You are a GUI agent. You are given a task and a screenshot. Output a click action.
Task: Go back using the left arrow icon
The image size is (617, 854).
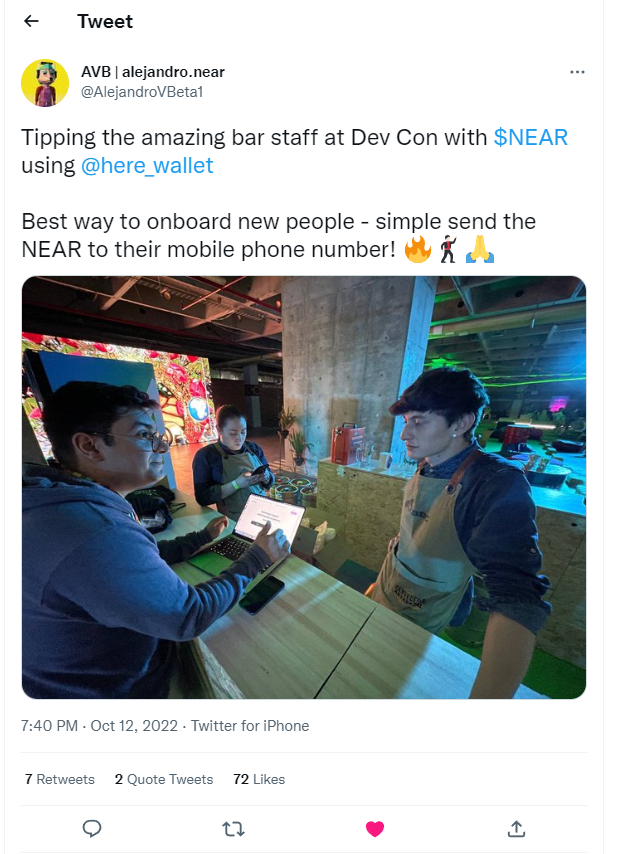point(32,21)
